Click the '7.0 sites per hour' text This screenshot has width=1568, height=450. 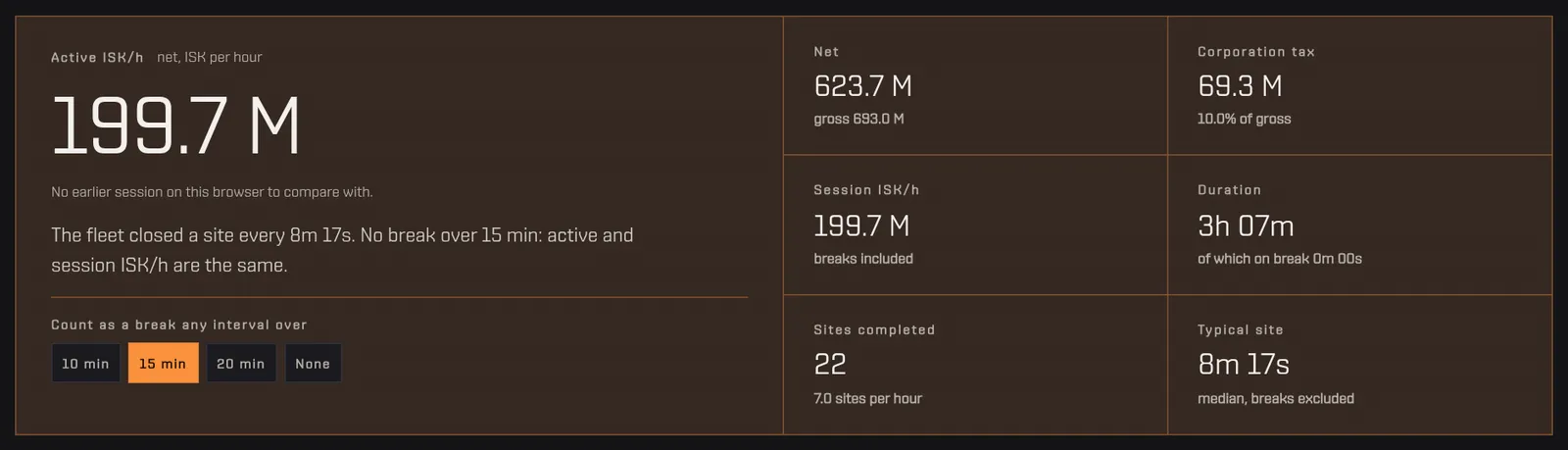coord(867,399)
